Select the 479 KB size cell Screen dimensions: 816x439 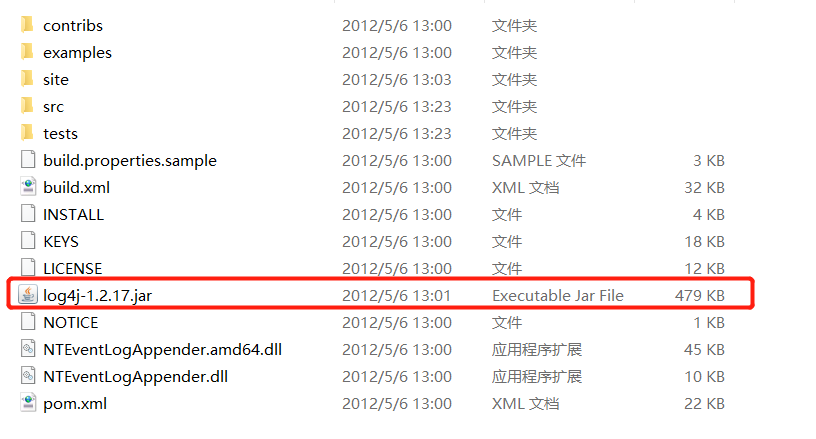tap(700, 295)
